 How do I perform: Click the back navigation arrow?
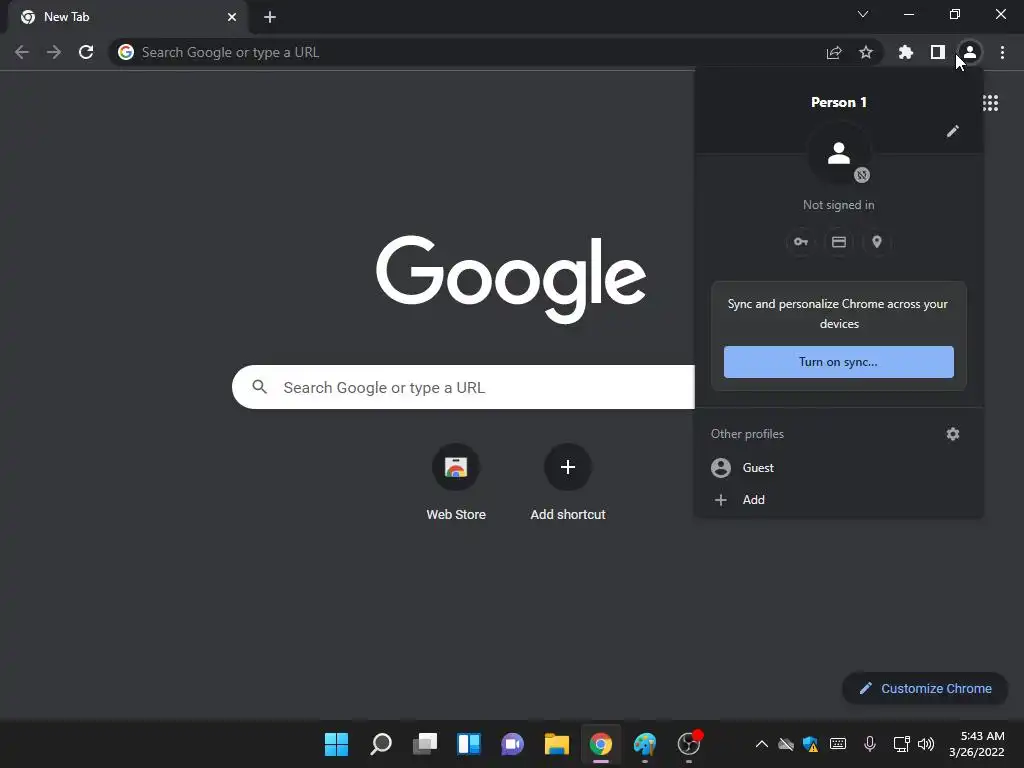tap(22, 52)
